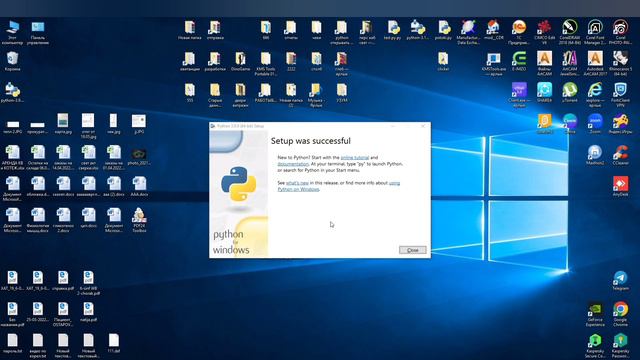This screenshot has width=640, height=360.
Task: Select the FortiClient VPN icon
Action: pyautogui.click(x=620, y=94)
